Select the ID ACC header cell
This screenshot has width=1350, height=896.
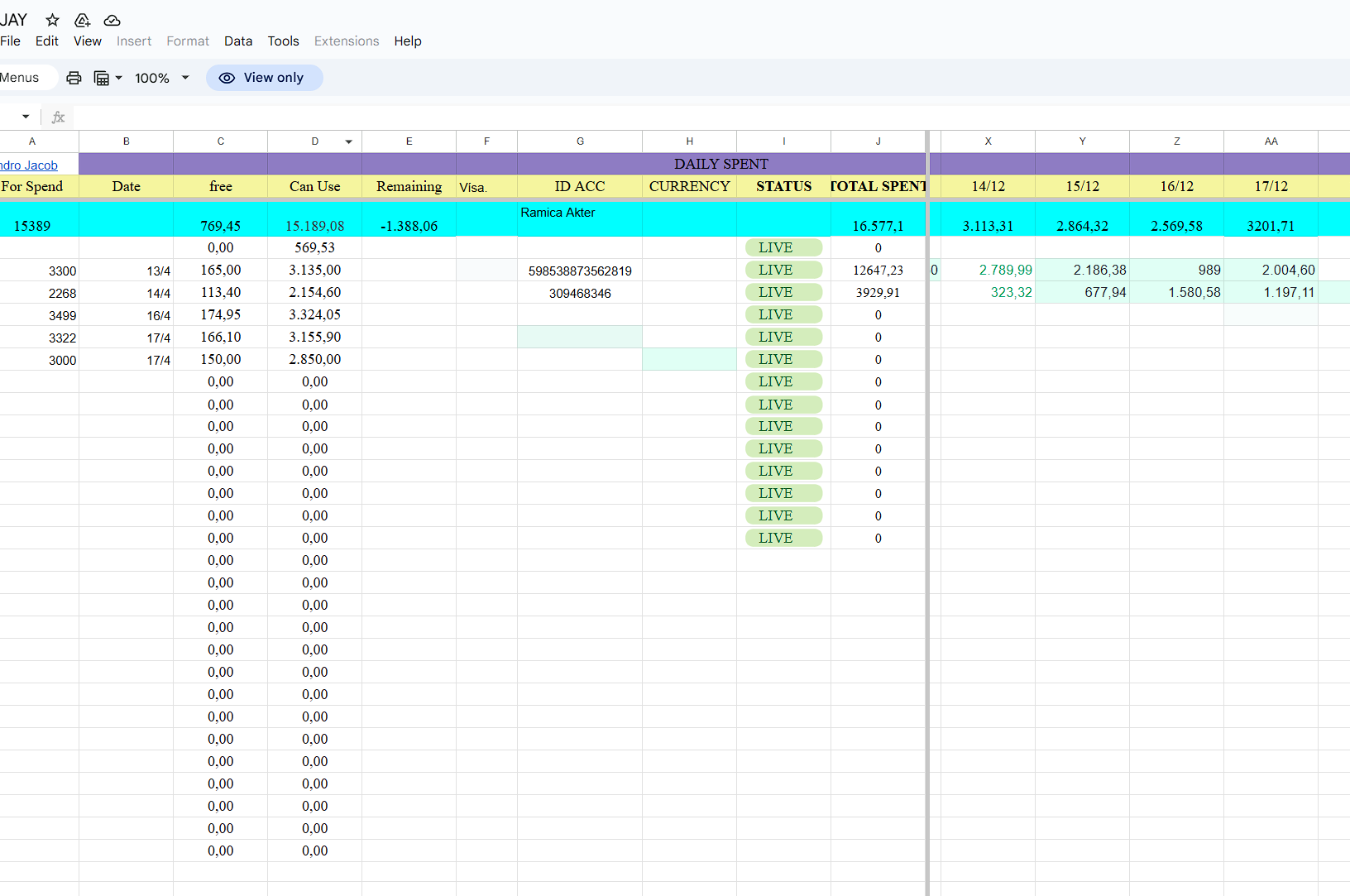(x=580, y=186)
